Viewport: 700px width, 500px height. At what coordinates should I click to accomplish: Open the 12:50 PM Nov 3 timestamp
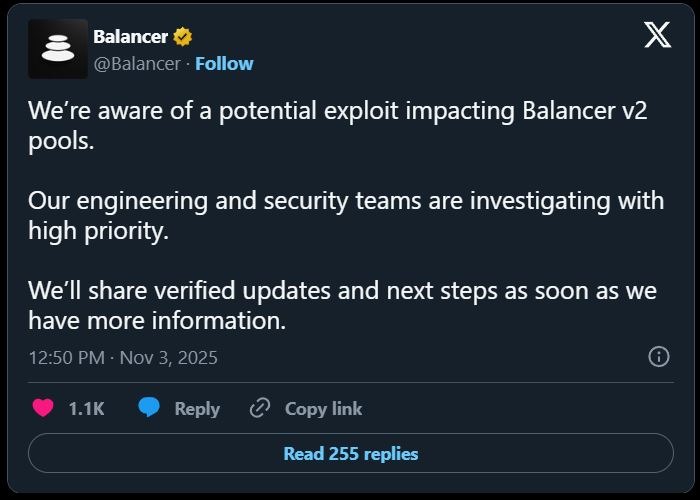[x=123, y=357]
